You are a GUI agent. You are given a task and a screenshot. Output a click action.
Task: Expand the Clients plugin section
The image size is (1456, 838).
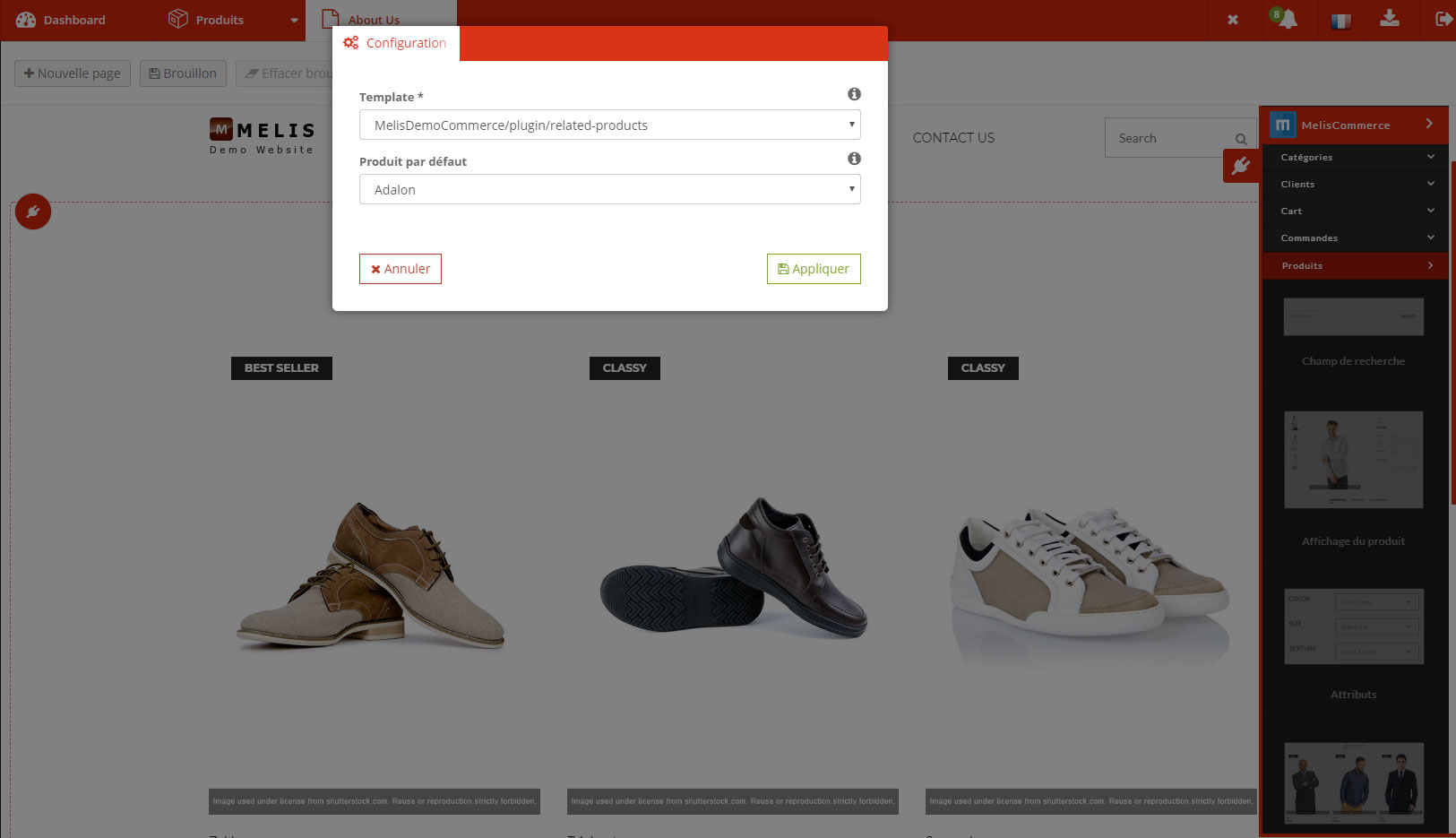(x=1354, y=185)
